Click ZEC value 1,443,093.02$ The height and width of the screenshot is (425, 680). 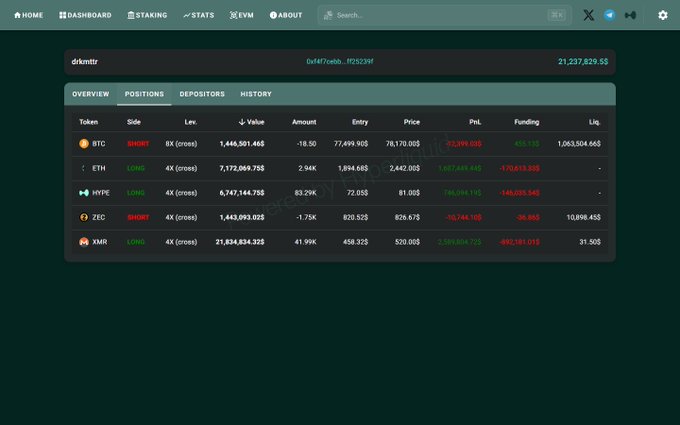click(242, 217)
